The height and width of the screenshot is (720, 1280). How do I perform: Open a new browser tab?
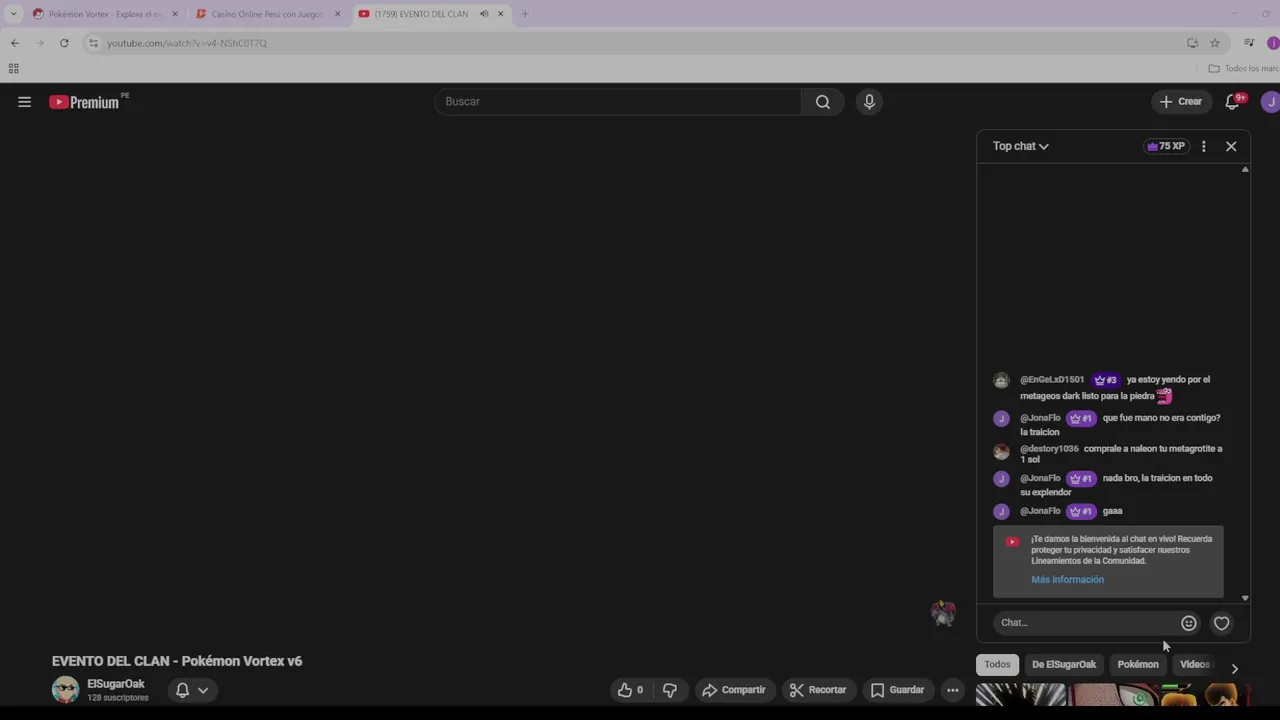pyautogui.click(x=525, y=14)
